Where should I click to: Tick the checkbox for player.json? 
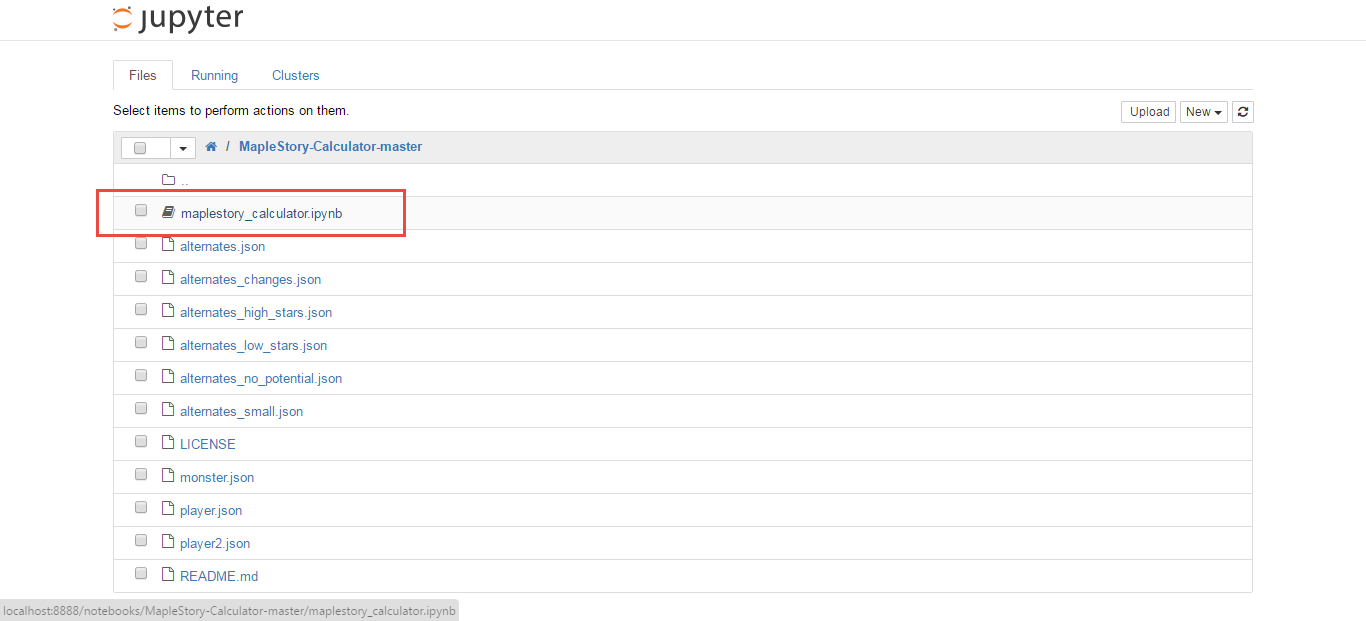(x=141, y=507)
